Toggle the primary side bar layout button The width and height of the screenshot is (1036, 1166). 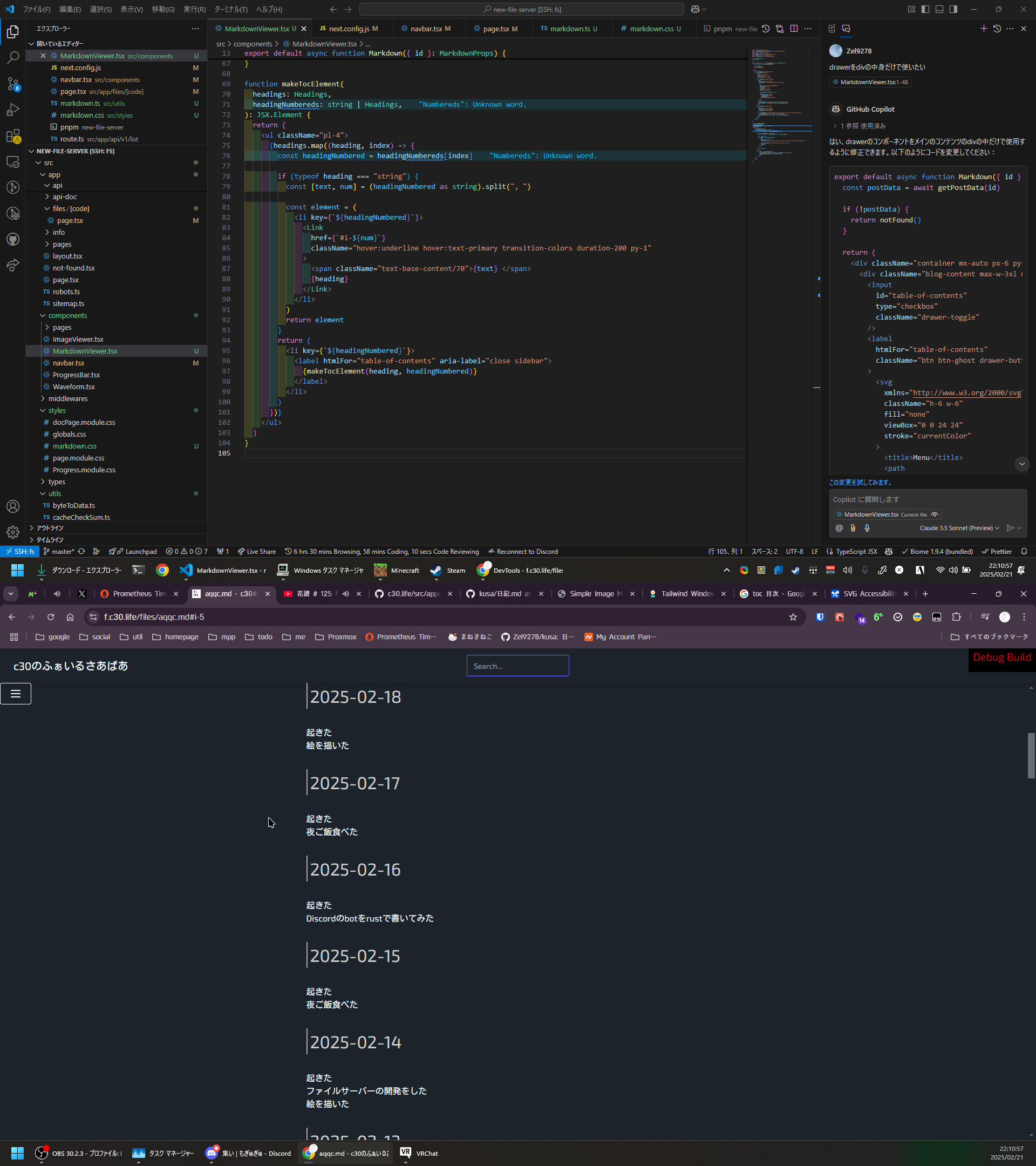click(925, 9)
